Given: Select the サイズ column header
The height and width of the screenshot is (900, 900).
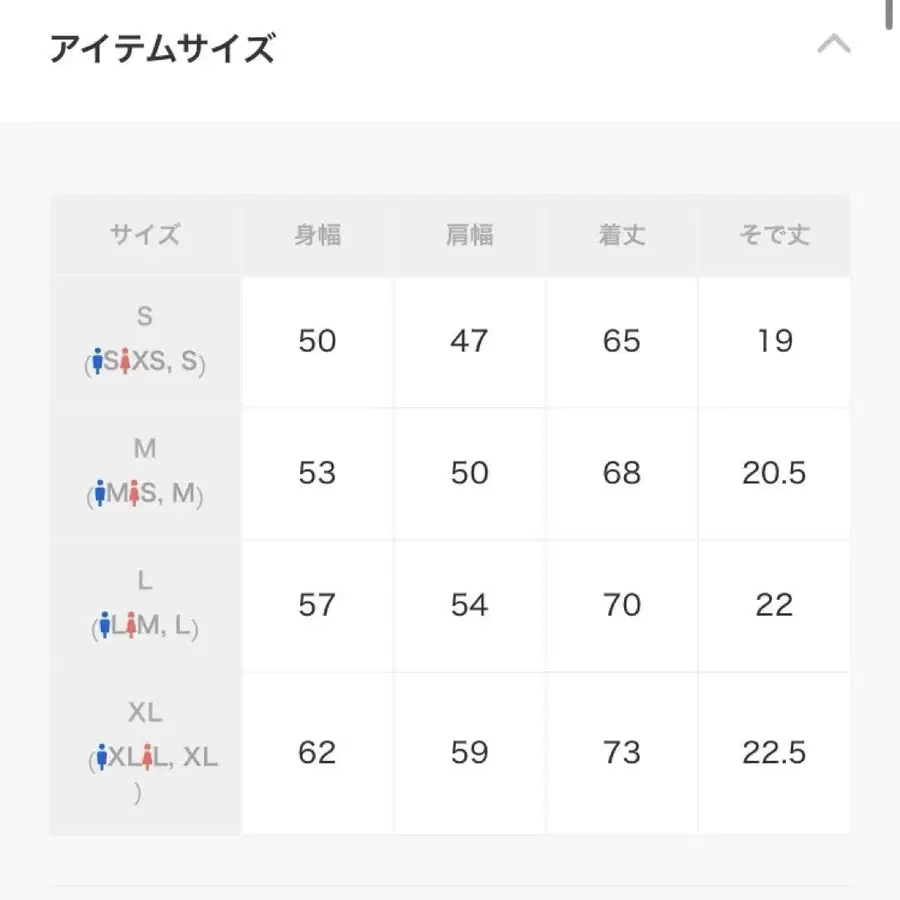Looking at the screenshot, I should tap(145, 236).
